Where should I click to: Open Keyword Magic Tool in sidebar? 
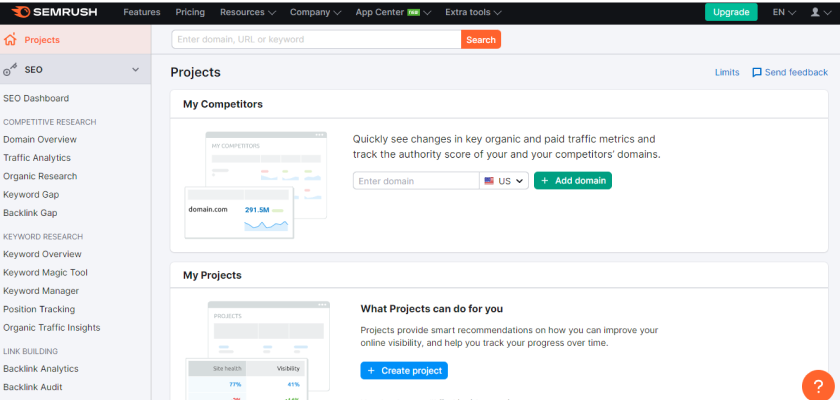(45, 273)
